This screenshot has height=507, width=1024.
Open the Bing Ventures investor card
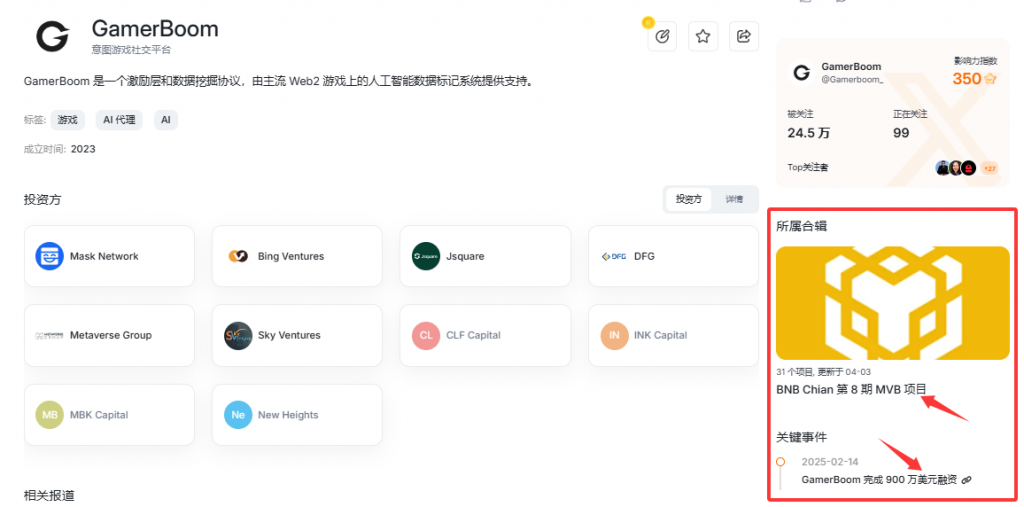[297, 256]
